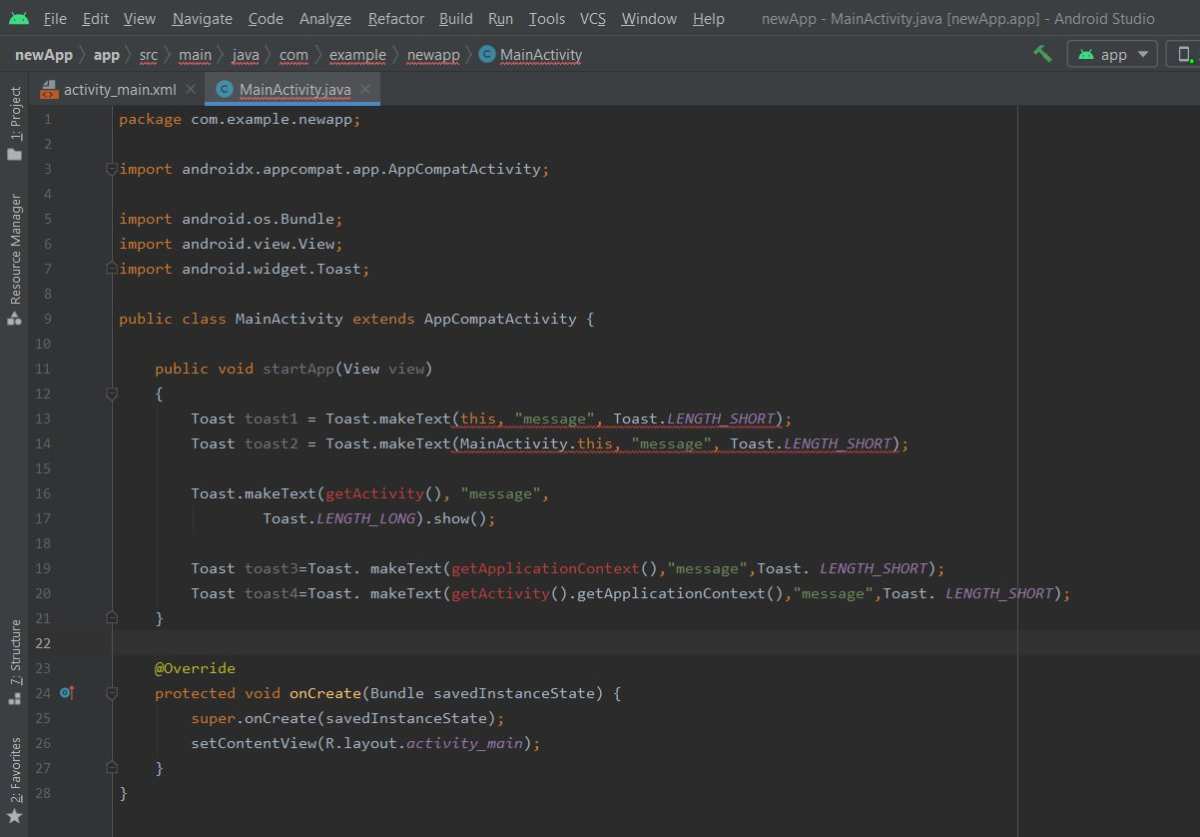The image size is (1200, 837).
Task: Open the Resource Manager panel
Action: [x=15, y=260]
